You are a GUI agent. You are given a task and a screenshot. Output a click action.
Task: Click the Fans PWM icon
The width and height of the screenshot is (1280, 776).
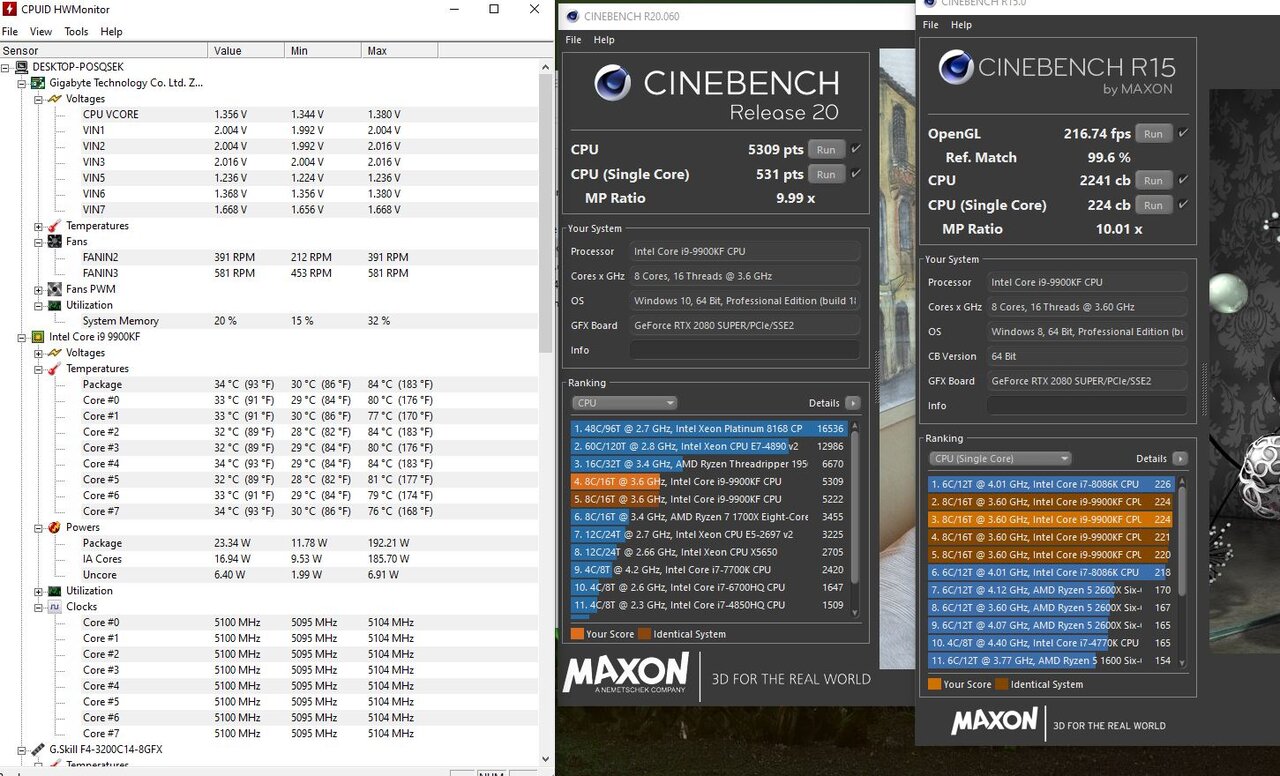55,289
